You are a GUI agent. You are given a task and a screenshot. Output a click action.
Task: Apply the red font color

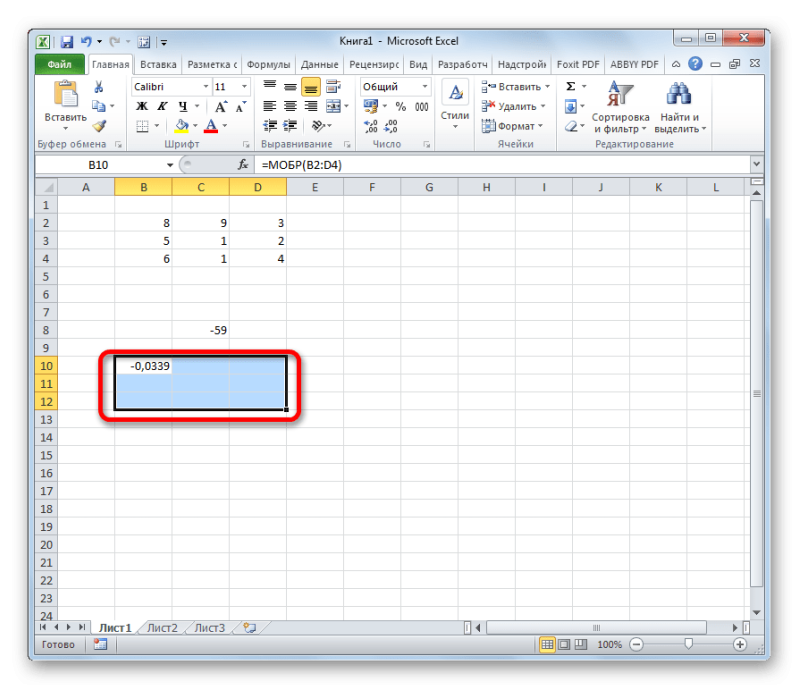211,126
